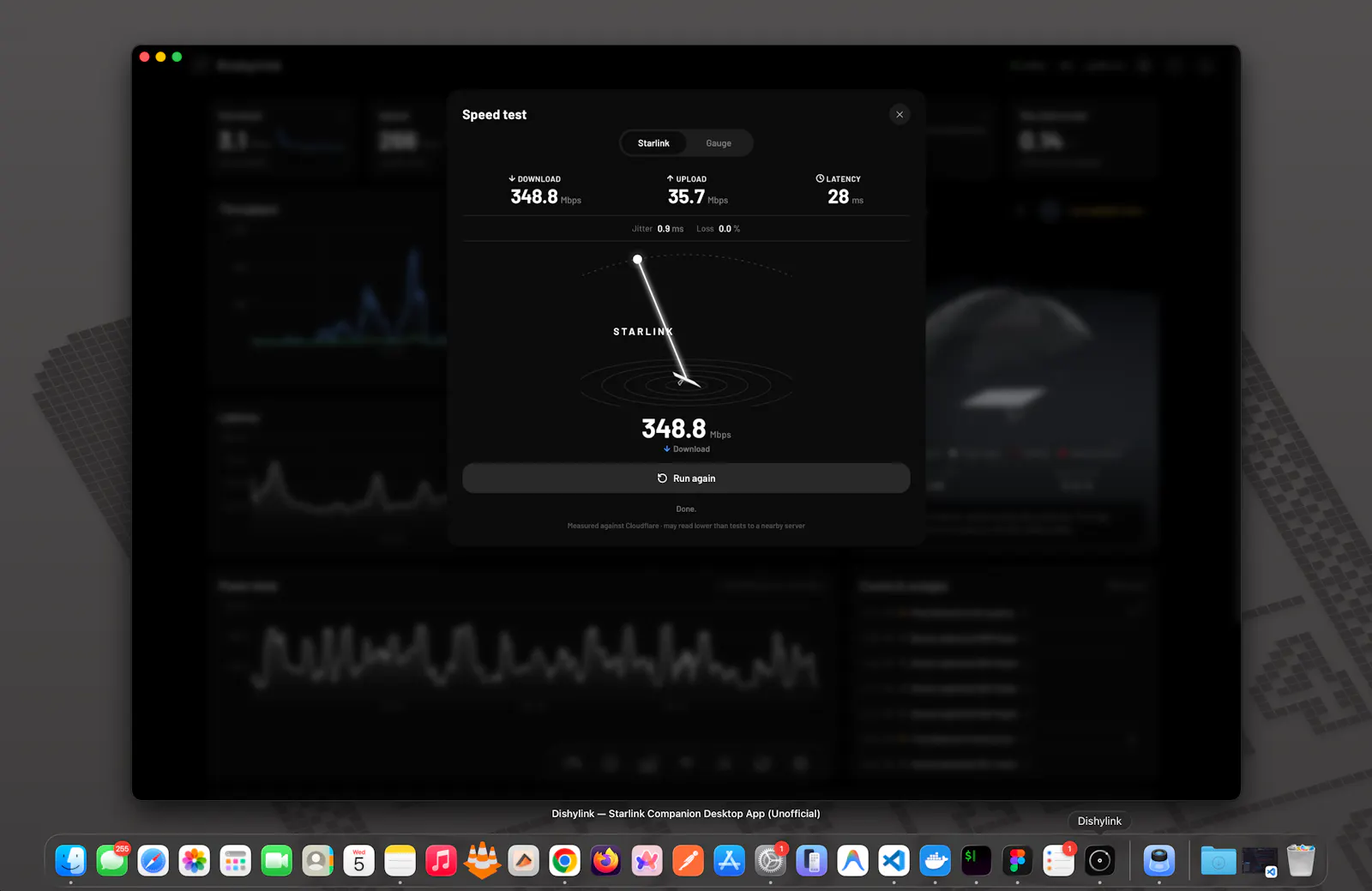Click the 'Done.' status message

(x=686, y=509)
